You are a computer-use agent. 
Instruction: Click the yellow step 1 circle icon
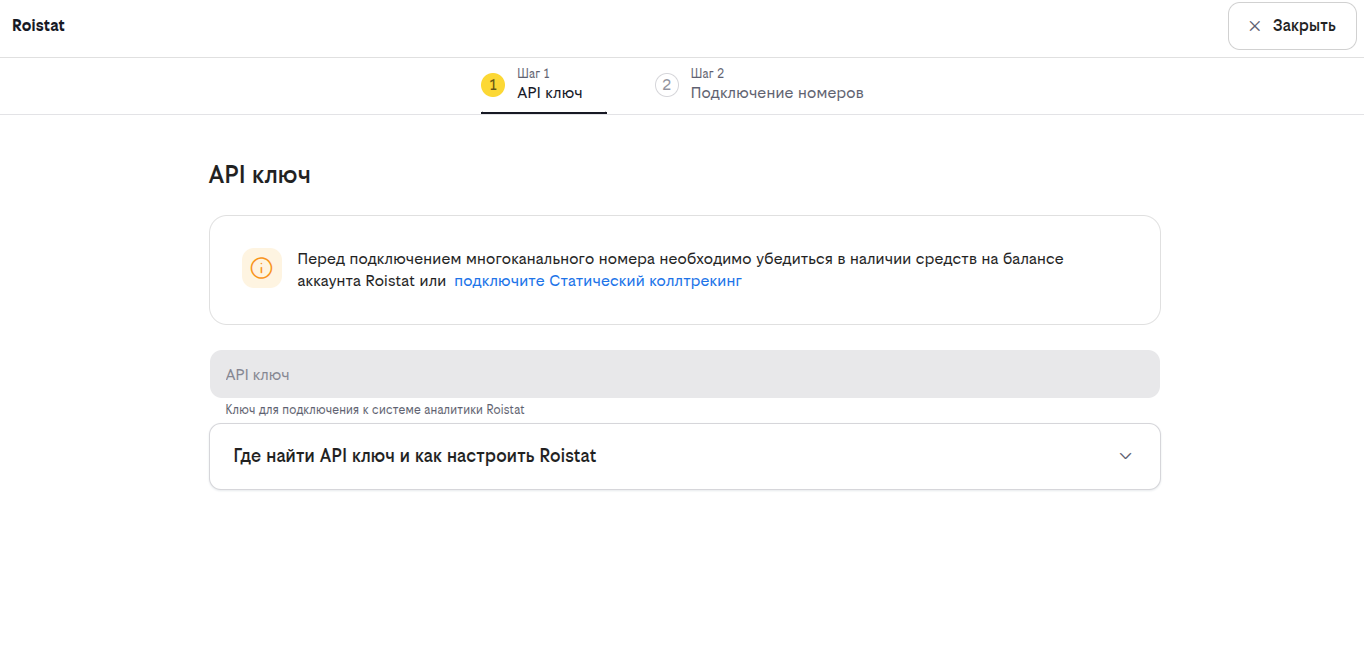tap(493, 85)
